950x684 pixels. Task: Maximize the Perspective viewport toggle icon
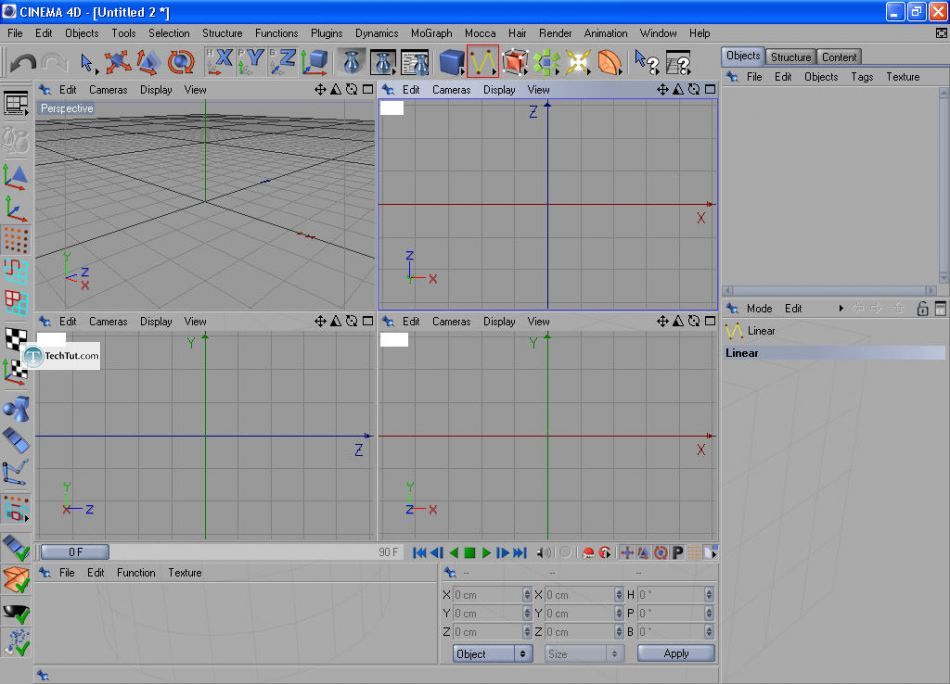pos(368,90)
